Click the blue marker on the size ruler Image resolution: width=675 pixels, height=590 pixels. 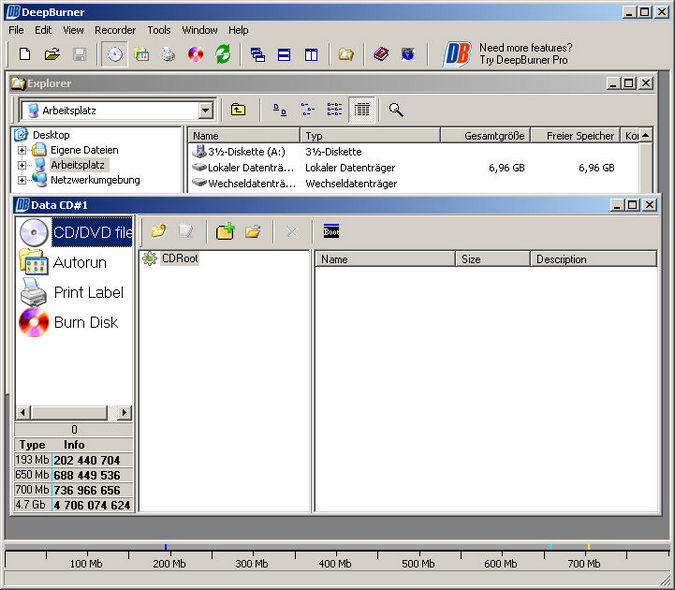pyautogui.click(x=166, y=547)
